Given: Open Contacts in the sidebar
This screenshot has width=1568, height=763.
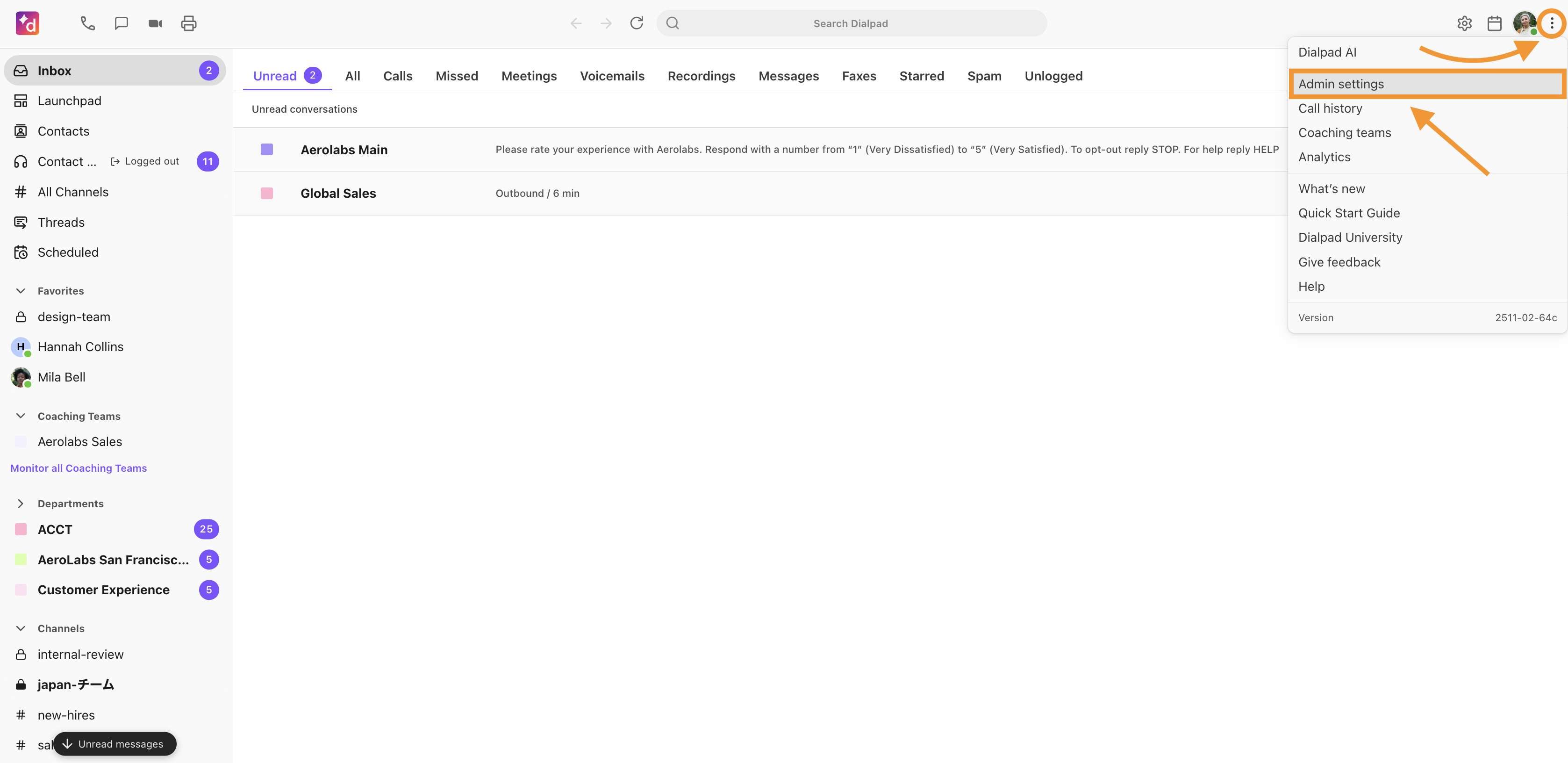Looking at the screenshot, I should pyautogui.click(x=115, y=131).
